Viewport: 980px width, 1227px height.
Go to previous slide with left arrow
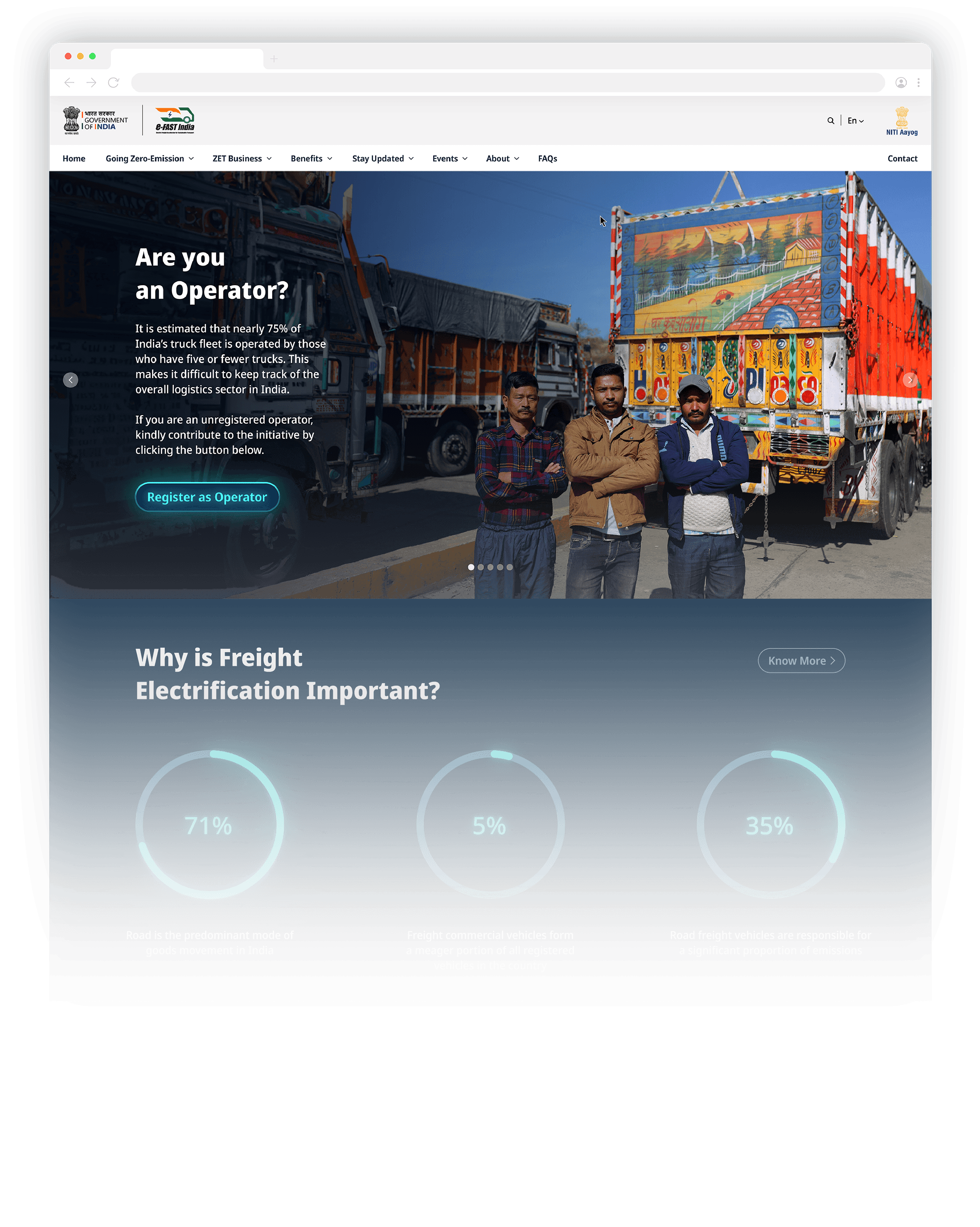tap(70, 380)
